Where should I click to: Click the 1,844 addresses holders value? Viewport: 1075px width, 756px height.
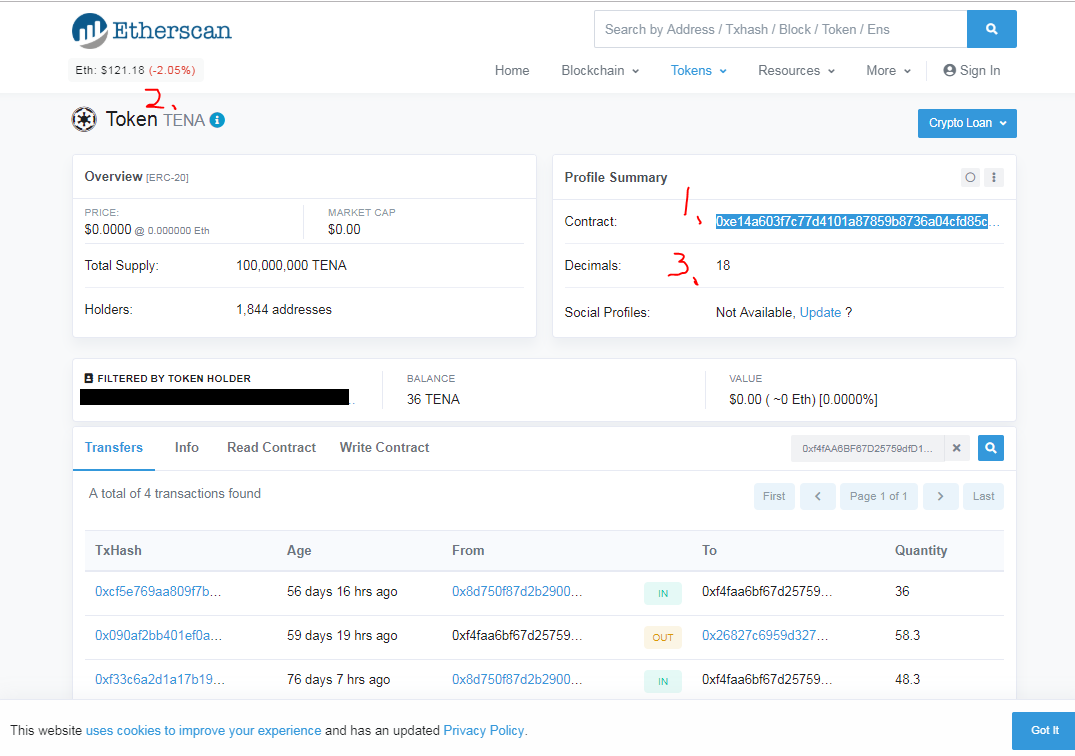coord(284,310)
